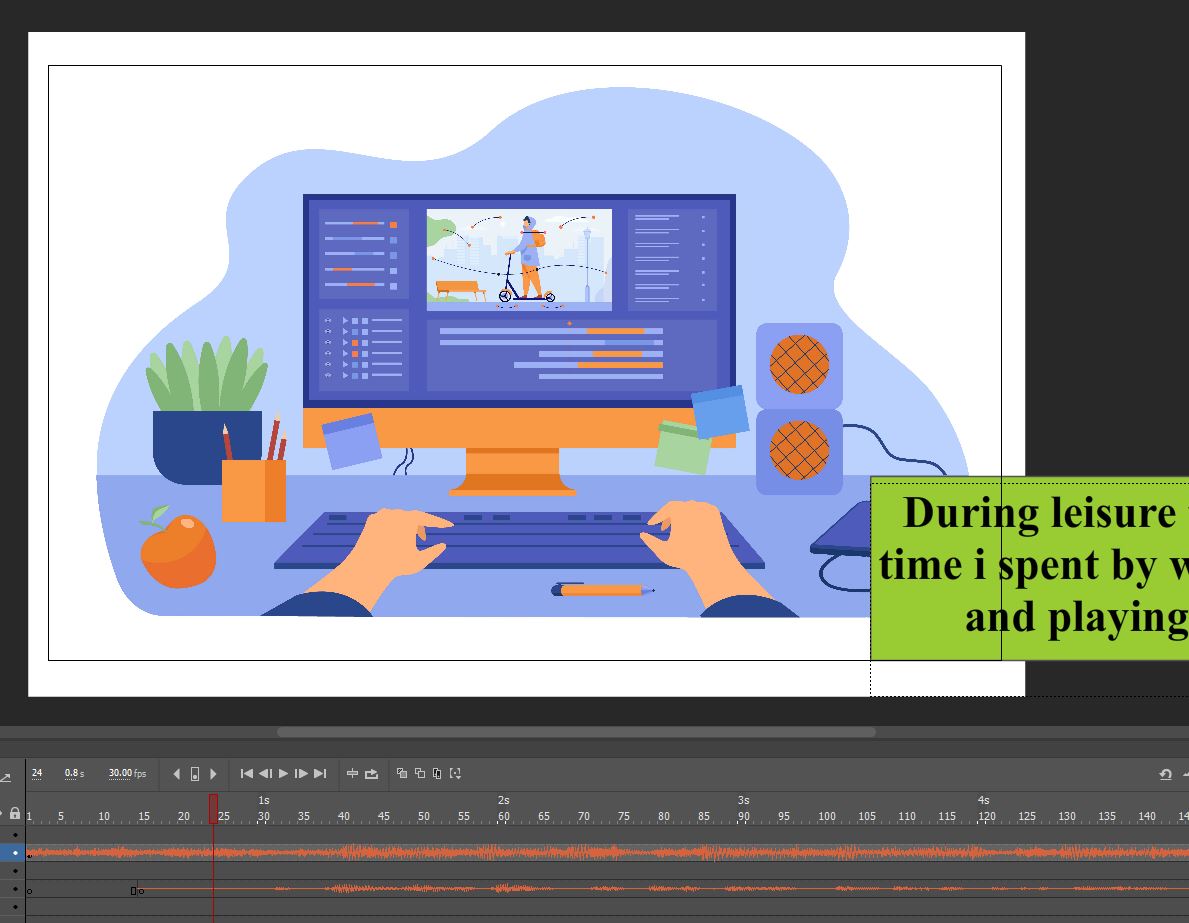Toggle the Onion Skin icon
This screenshot has width=1189, height=923.
pyautogui.click(x=401, y=773)
